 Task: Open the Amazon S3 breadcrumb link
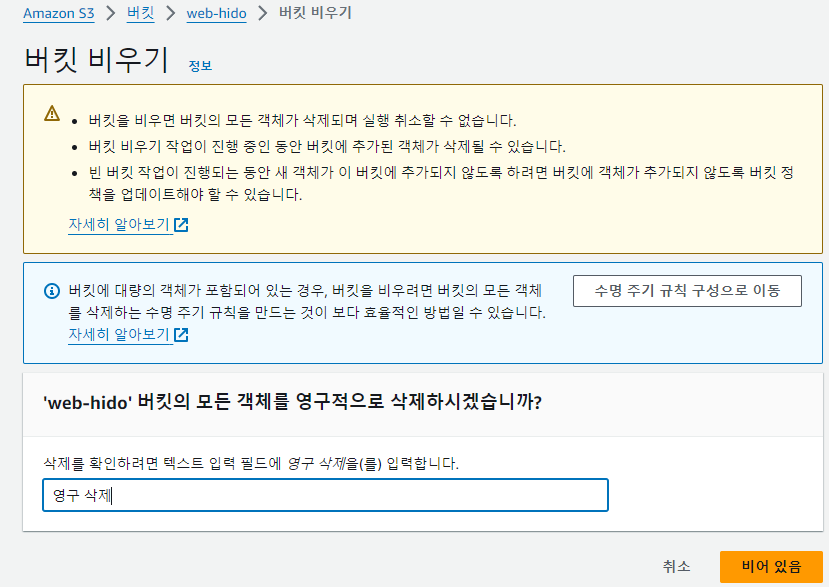pyautogui.click(x=59, y=13)
